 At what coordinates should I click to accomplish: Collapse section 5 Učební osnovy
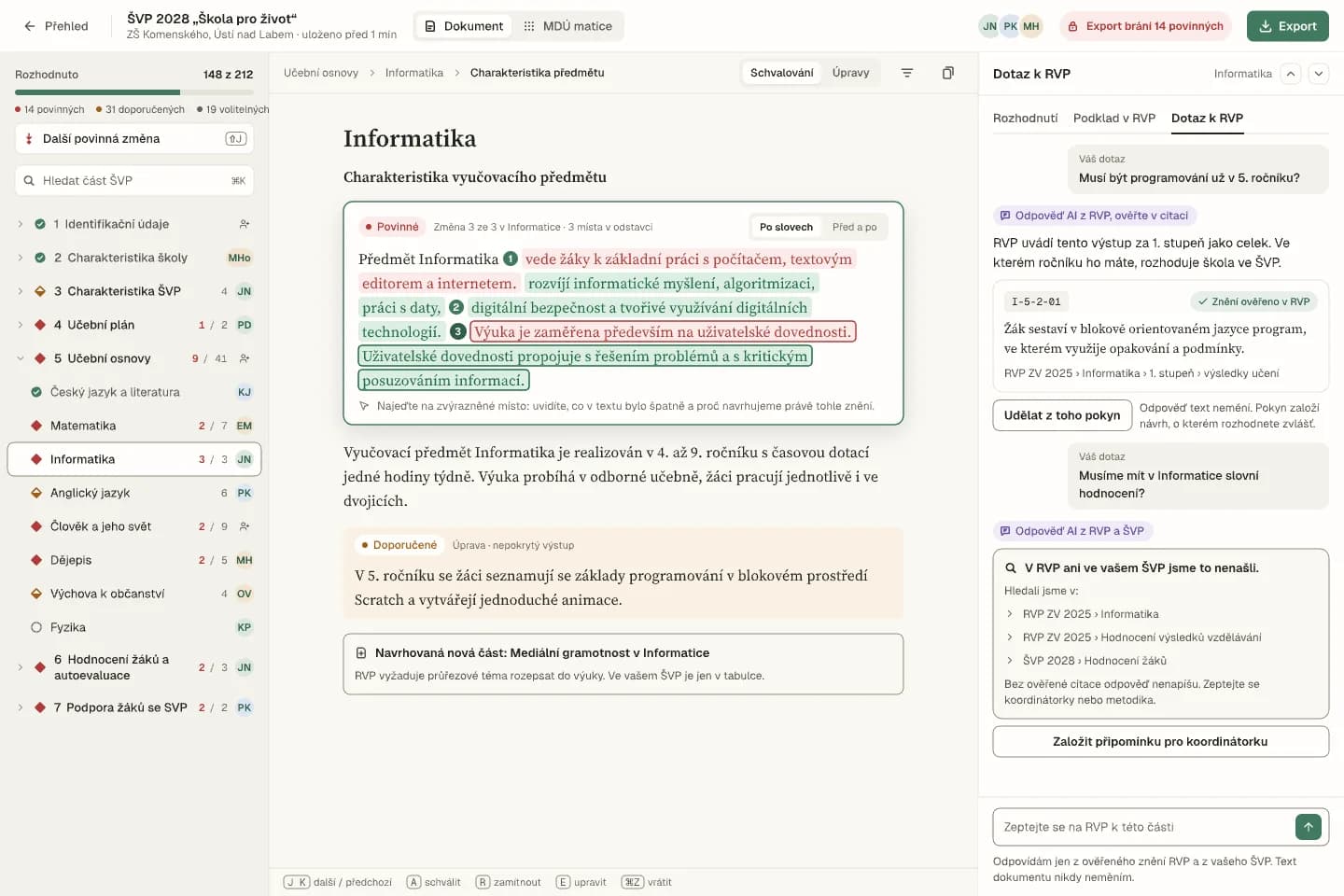(x=20, y=358)
